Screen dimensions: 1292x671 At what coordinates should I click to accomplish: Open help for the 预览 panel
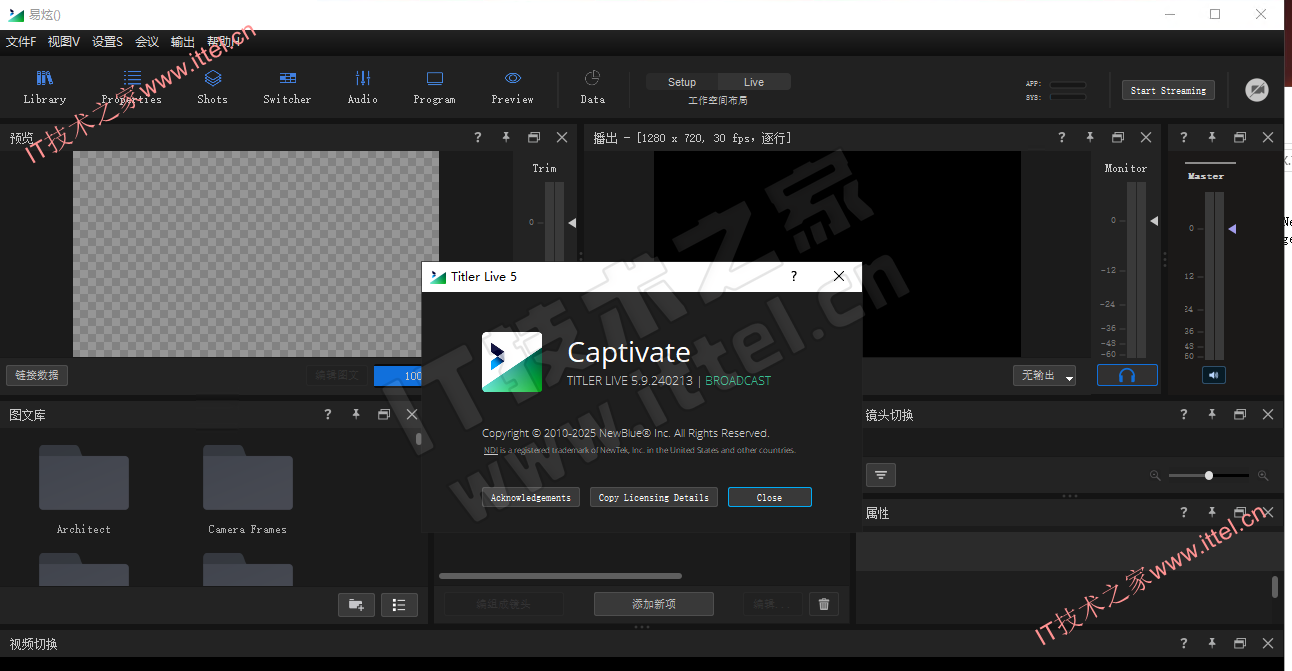478,137
